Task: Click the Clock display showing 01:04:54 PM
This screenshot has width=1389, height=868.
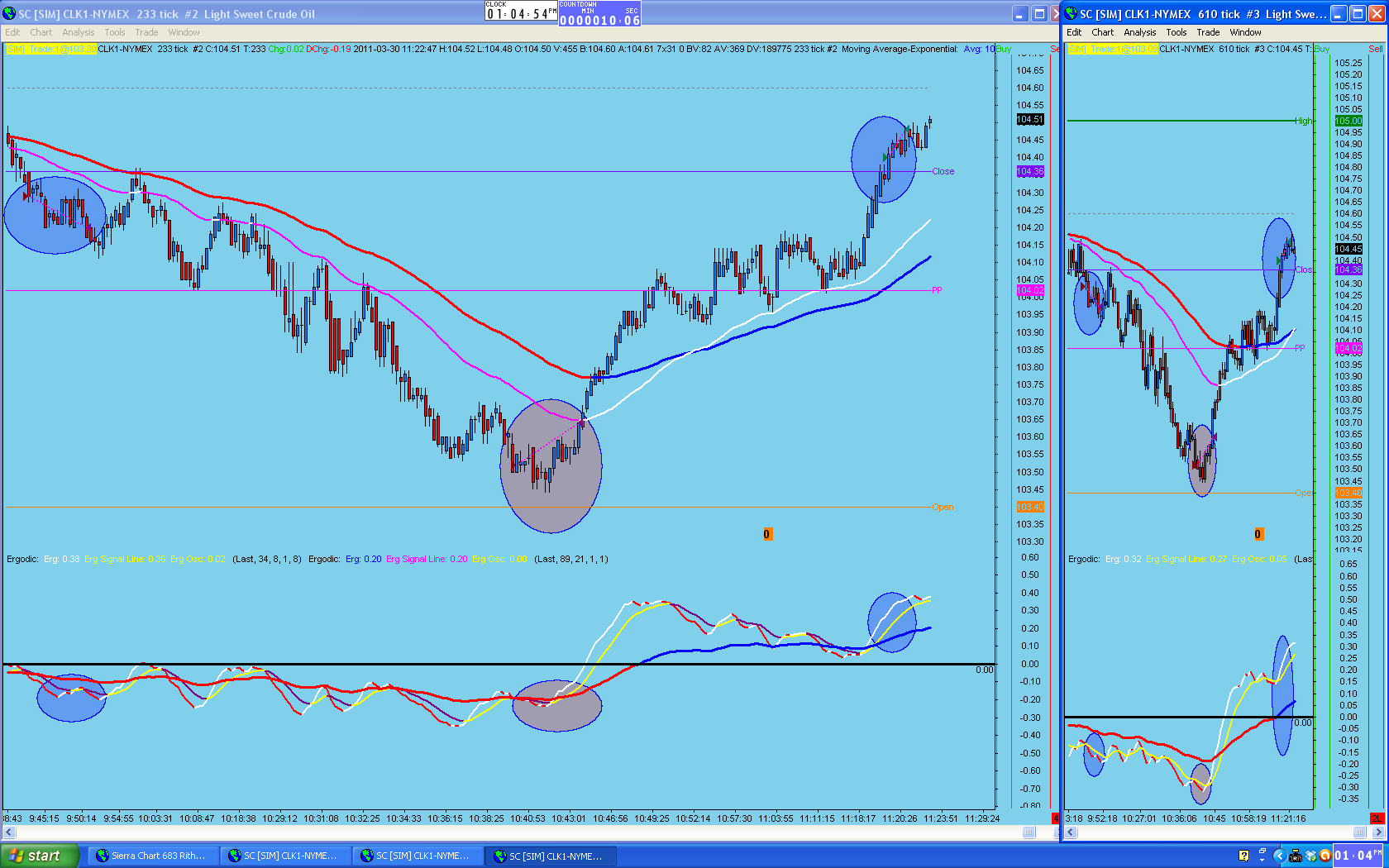Action: coord(521,12)
